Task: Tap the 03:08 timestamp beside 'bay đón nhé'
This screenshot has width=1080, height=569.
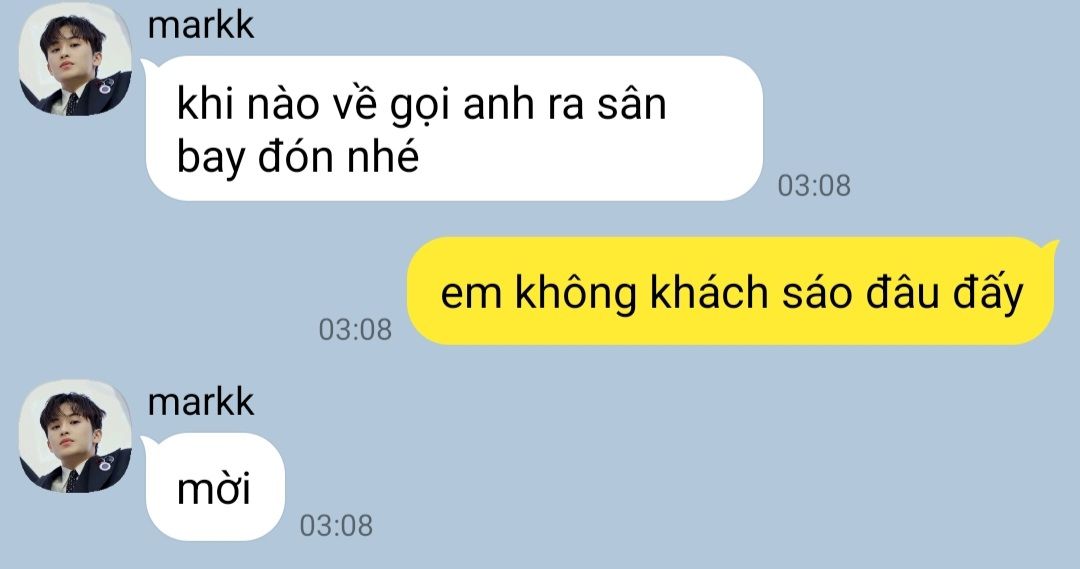Action: [x=813, y=186]
